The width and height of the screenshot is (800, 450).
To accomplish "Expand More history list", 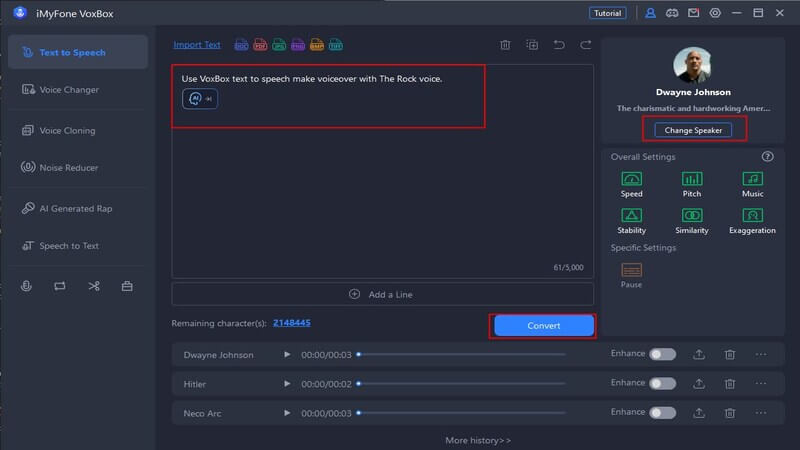I will [478, 440].
